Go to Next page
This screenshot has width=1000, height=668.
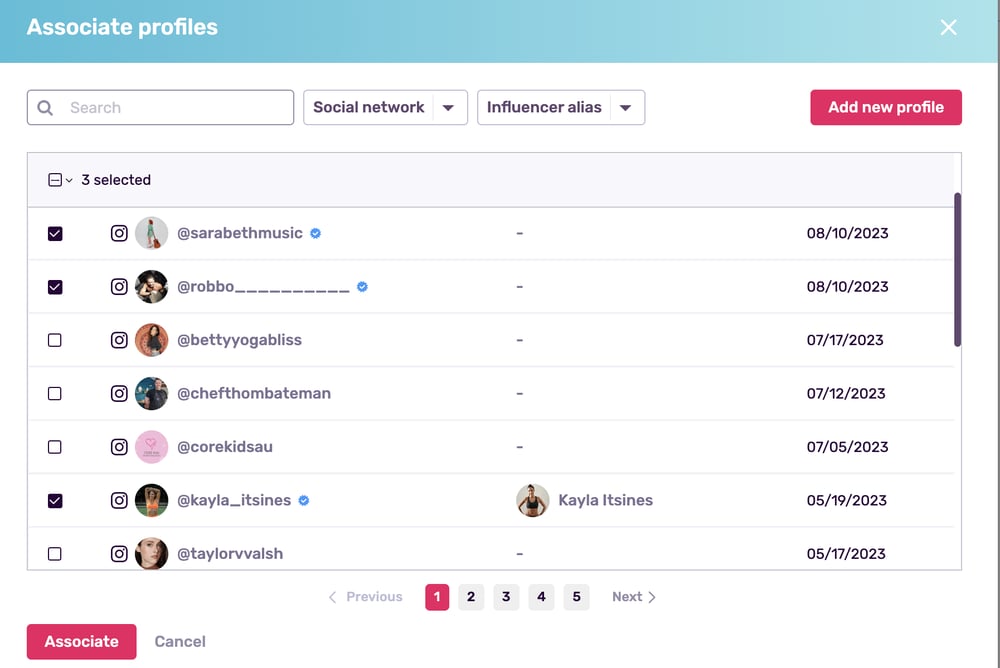click(x=634, y=597)
